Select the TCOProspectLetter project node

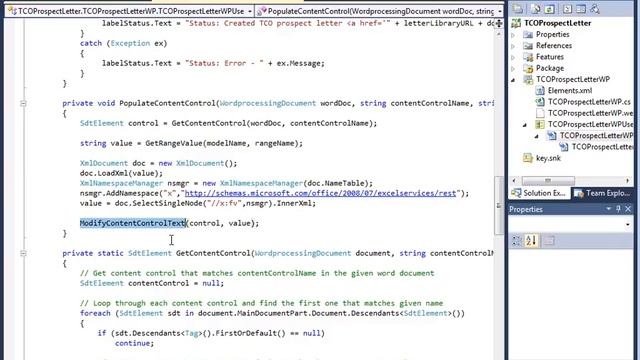(x=558, y=23)
